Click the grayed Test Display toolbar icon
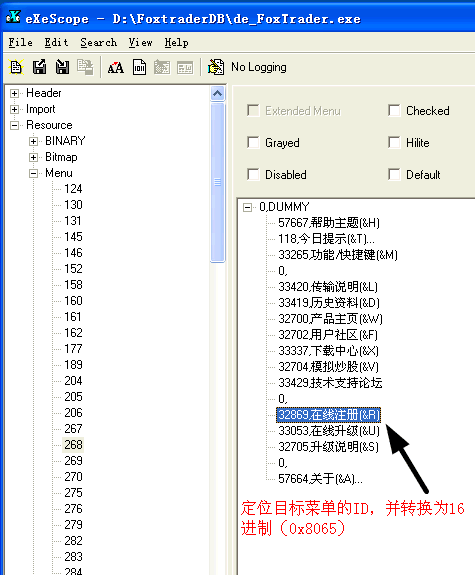 162,67
